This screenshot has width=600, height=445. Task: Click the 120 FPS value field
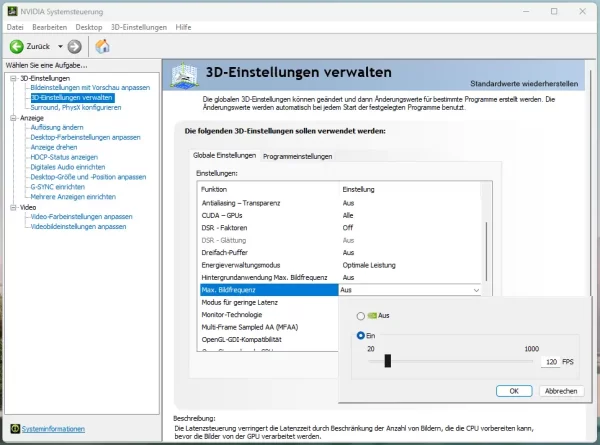[550, 362]
